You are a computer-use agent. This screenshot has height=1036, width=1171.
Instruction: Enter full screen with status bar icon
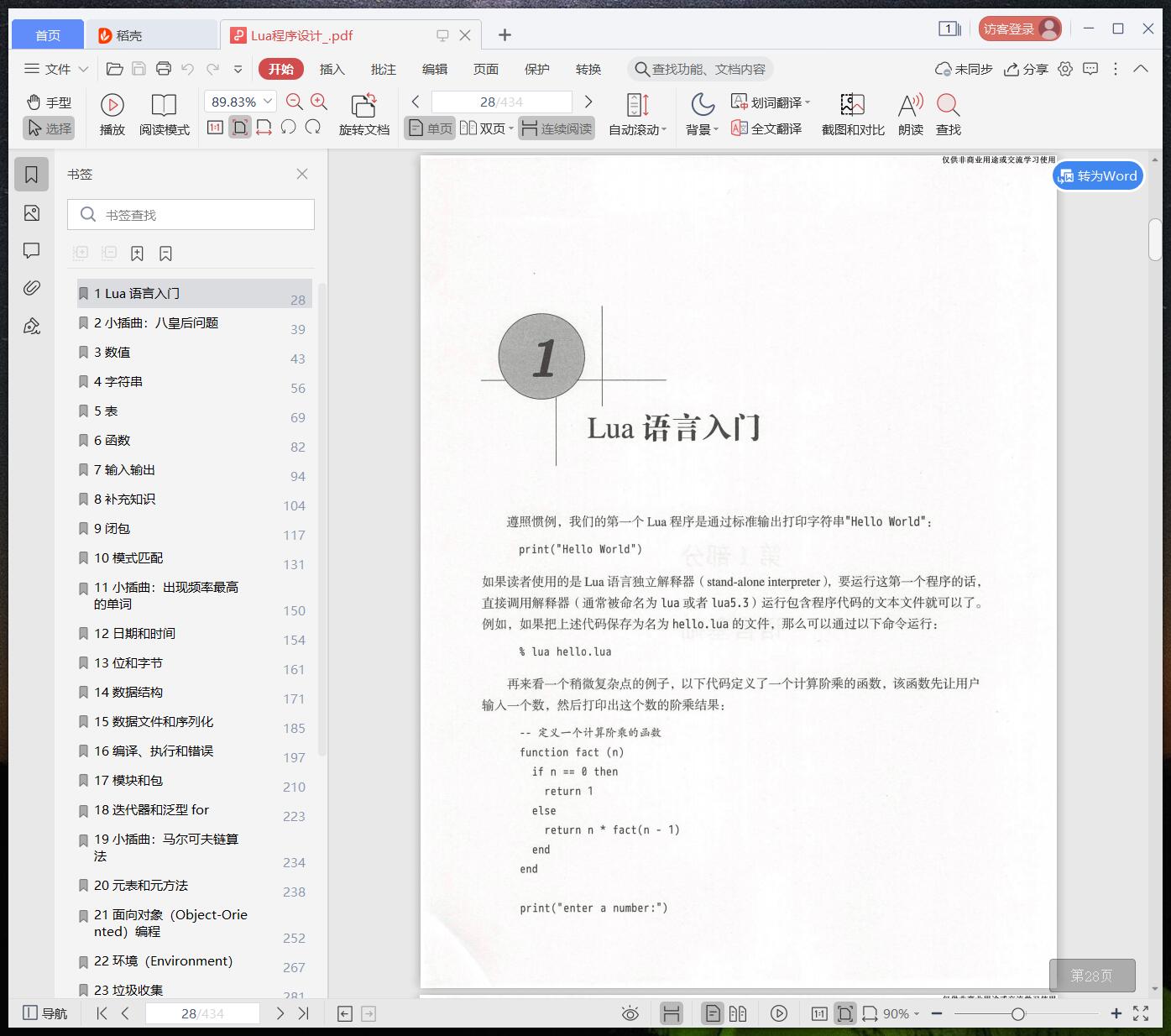(x=1141, y=1013)
